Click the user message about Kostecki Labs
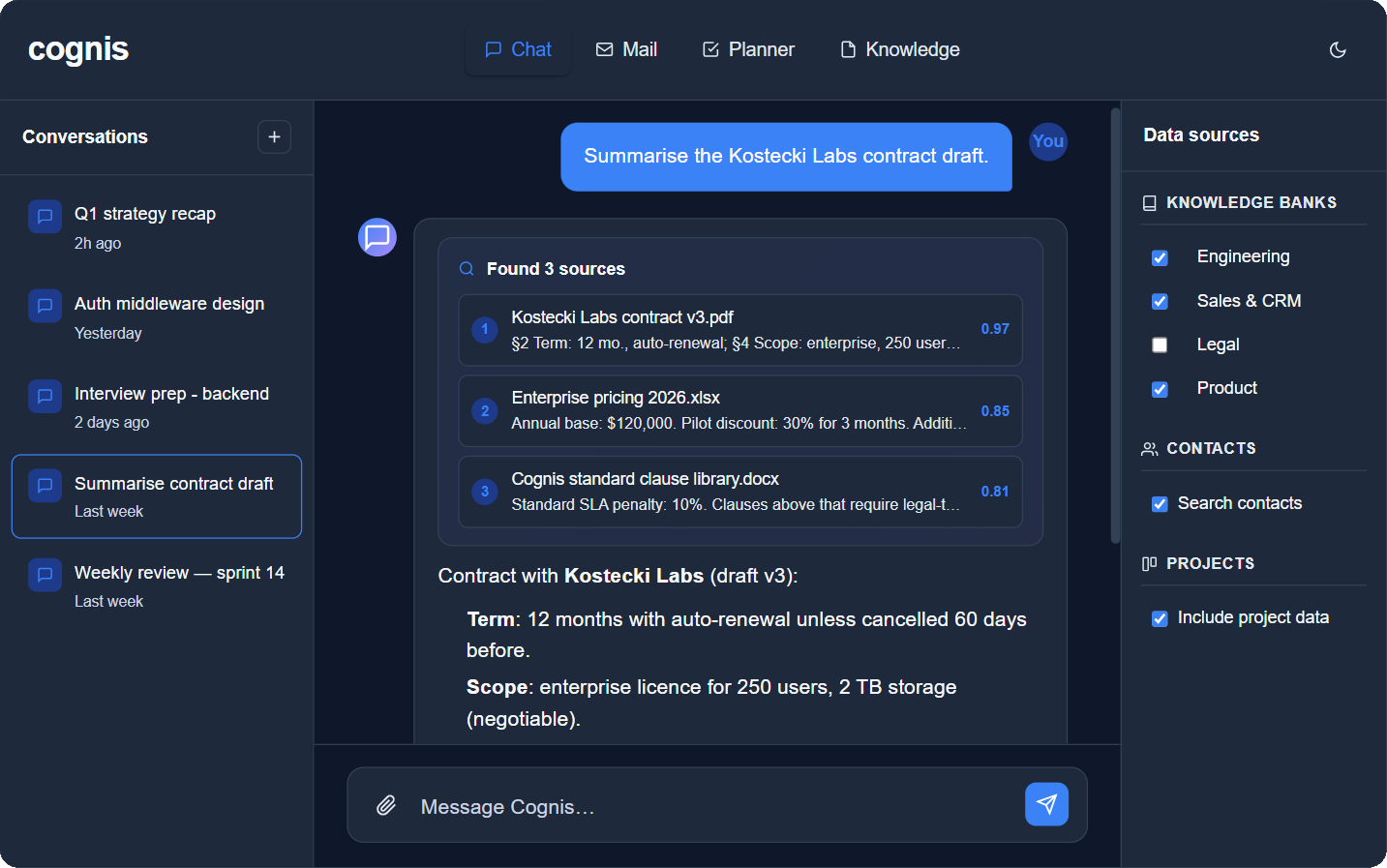Screen dimensions: 1387x868 pyautogui.click(x=786, y=157)
